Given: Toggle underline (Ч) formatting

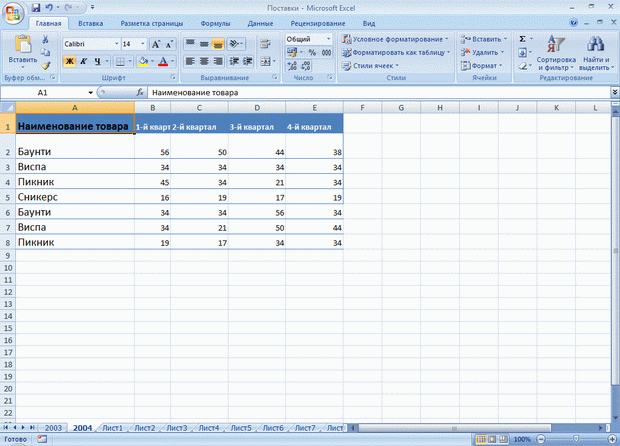Looking at the screenshot, I should [97, 61].
